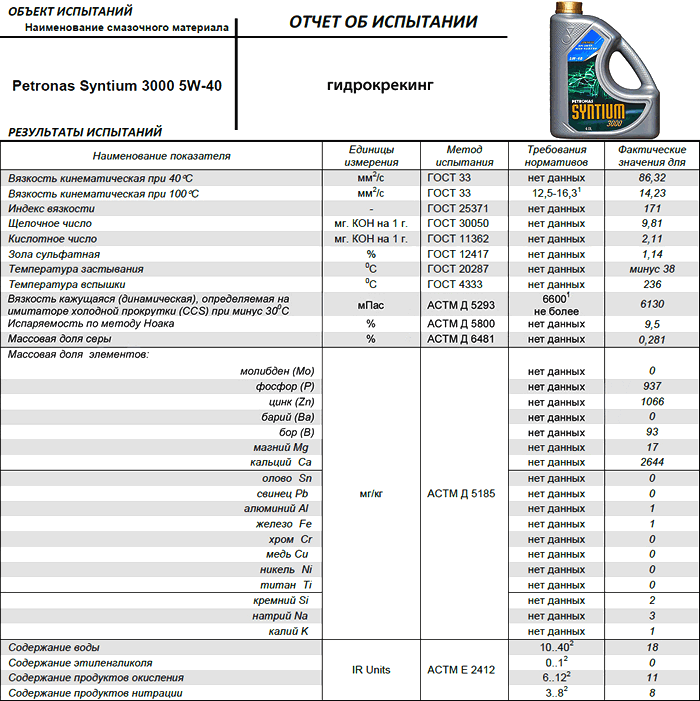The image size is (700, 701).
Task: Select the CCS viscosity value 6130
Action: click(652, 304)
